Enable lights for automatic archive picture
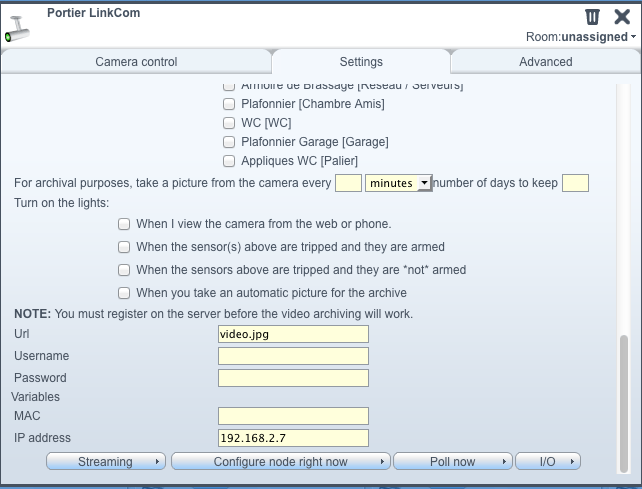Viewport: 642px width, 489px height. click(124, 293)
